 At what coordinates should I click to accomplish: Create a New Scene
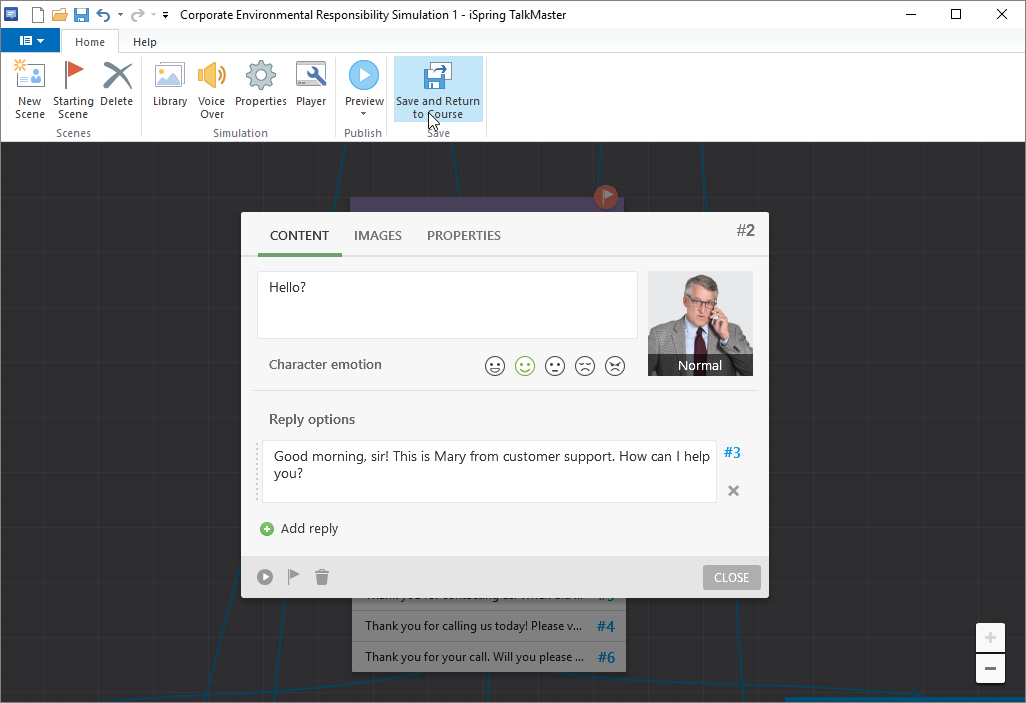pyautogui.click(x=29, y=88)
